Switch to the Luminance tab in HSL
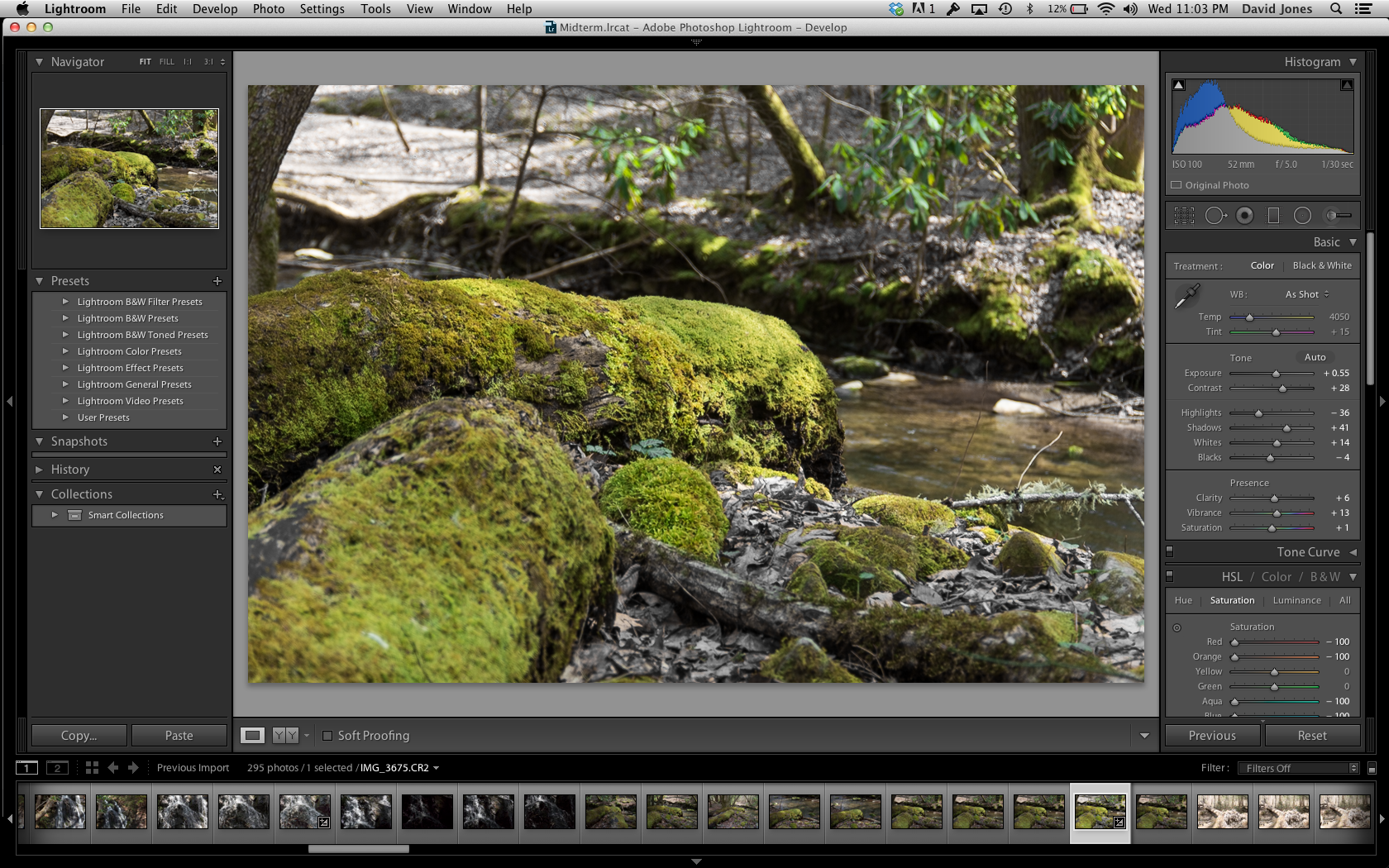 (1296, 601)
